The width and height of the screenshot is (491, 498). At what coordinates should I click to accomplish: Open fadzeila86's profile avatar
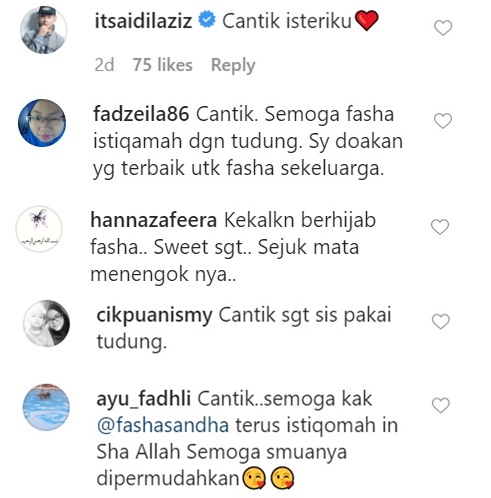42,123
